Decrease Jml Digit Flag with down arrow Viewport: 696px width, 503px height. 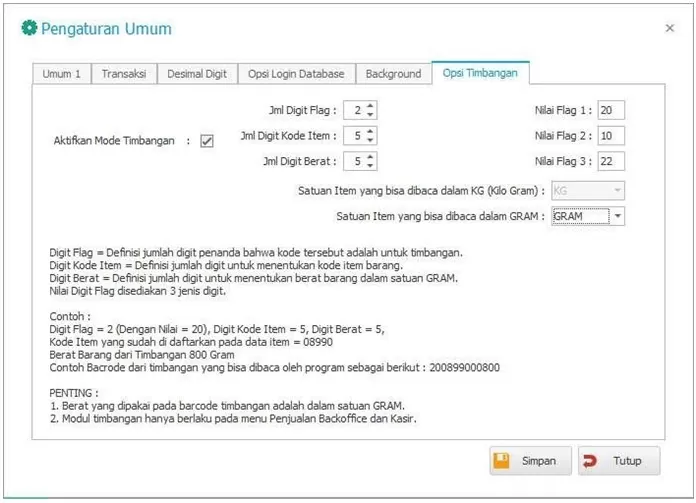tap(371, 115)
